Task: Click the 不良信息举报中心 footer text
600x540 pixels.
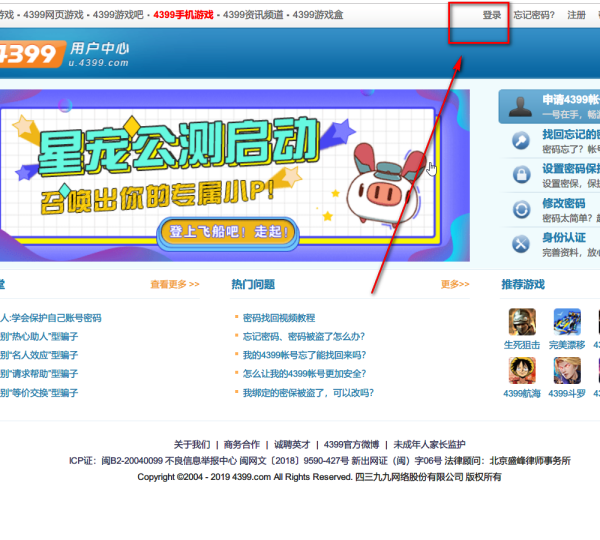Action: click(201, 461)
